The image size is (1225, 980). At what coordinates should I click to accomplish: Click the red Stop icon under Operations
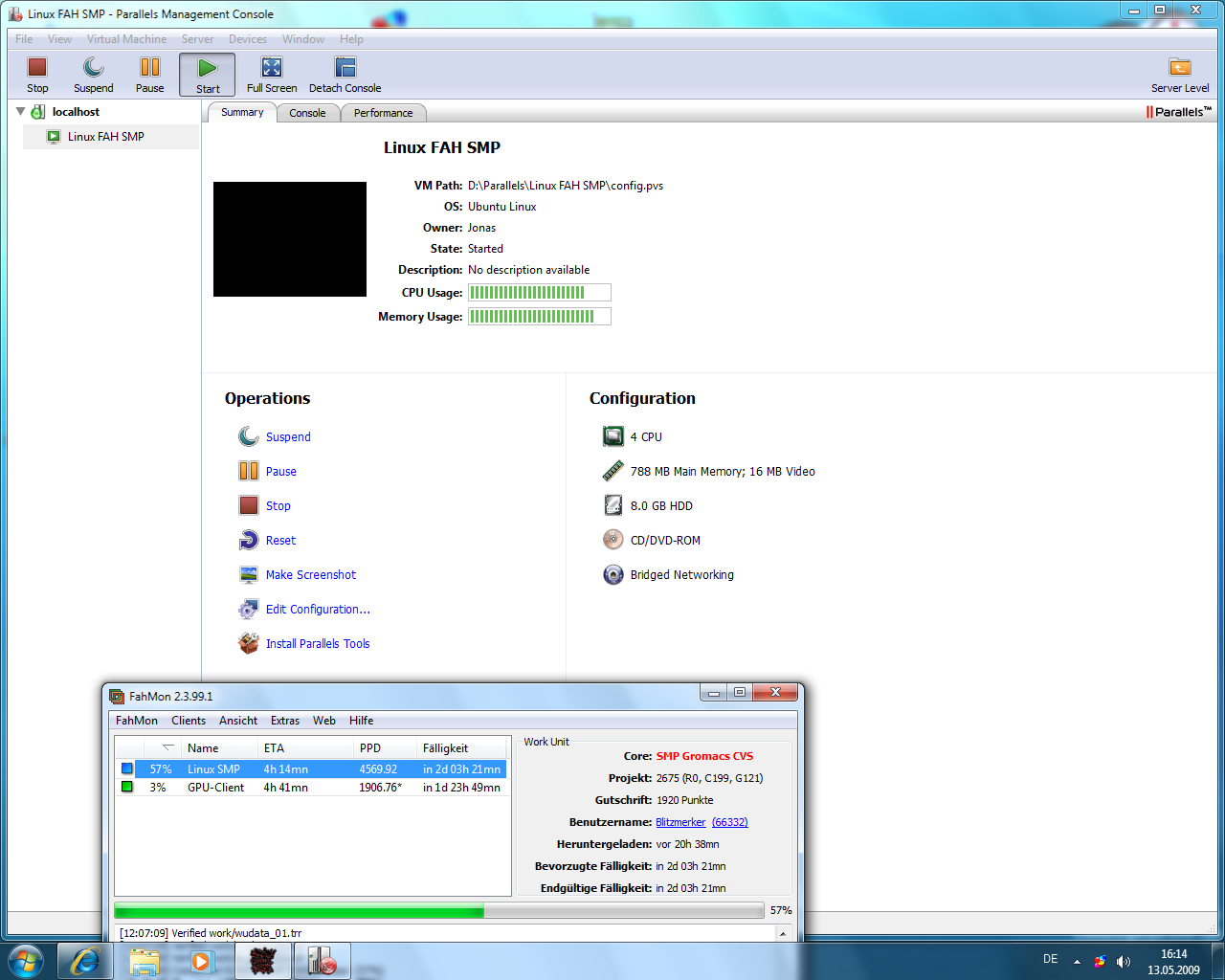(249, 505)
